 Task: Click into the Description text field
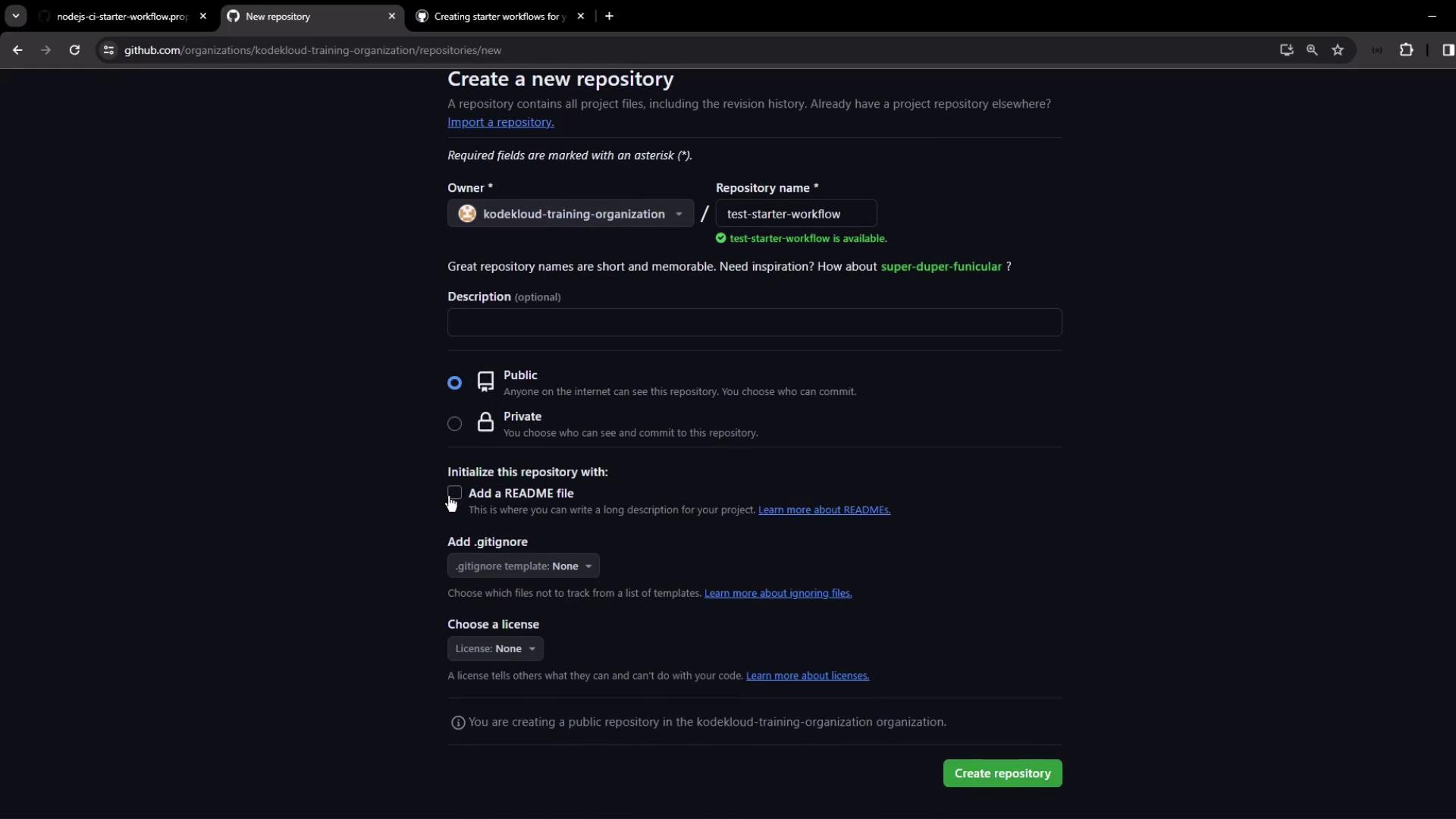coord(754,322)
